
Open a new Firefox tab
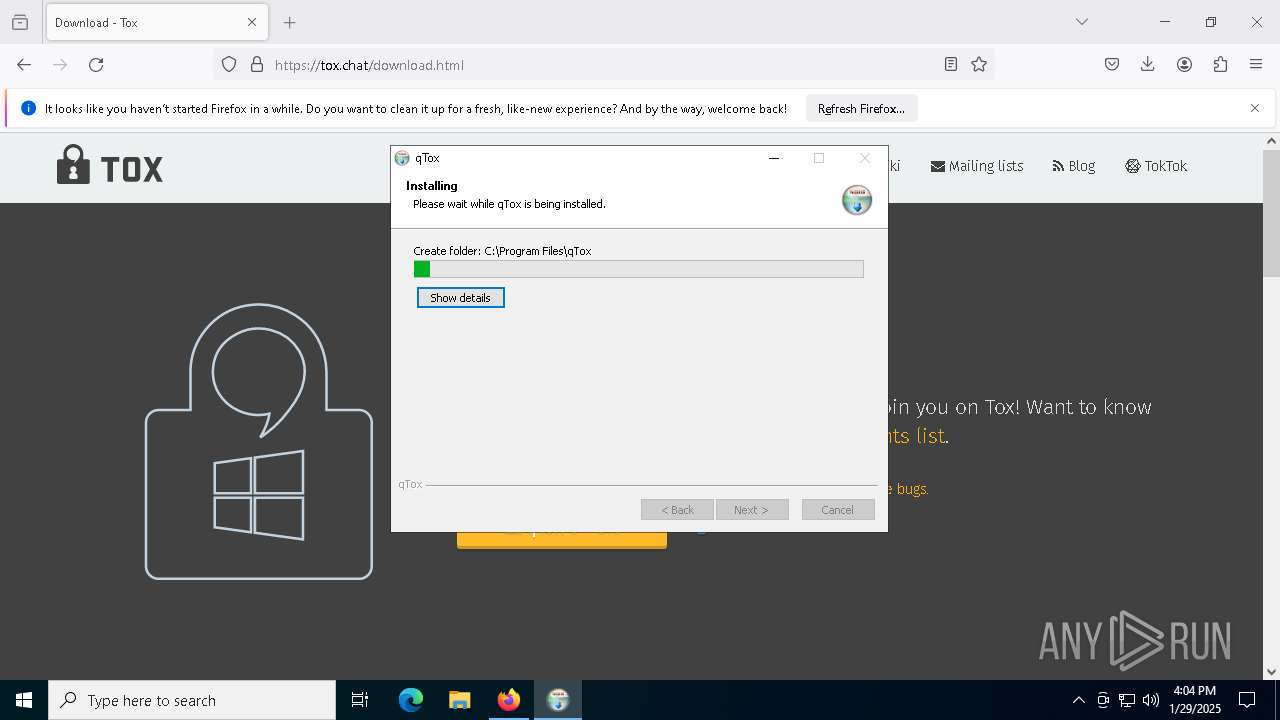[x=290, y=22]
